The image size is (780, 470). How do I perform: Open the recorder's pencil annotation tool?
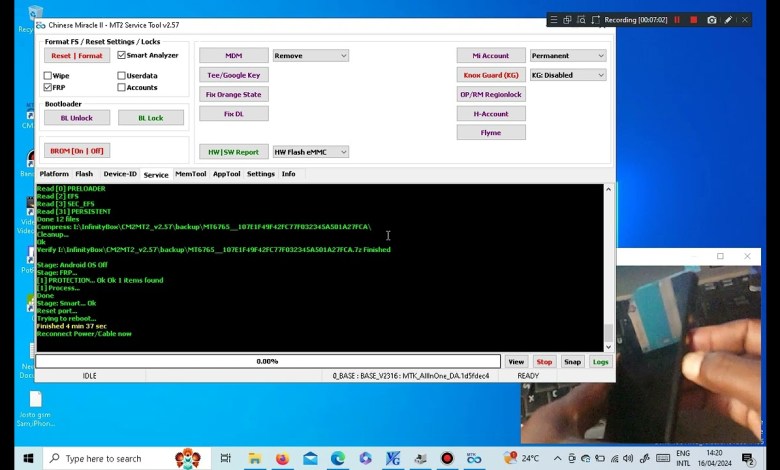pyautogui.click(x=728, y=19)
